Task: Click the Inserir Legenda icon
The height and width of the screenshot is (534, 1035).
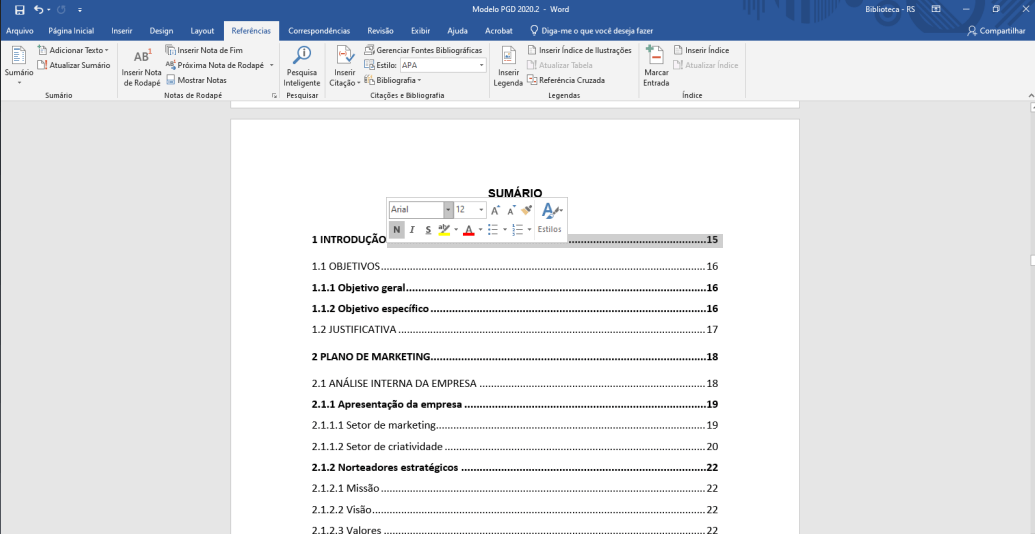Action: (508, 57)
